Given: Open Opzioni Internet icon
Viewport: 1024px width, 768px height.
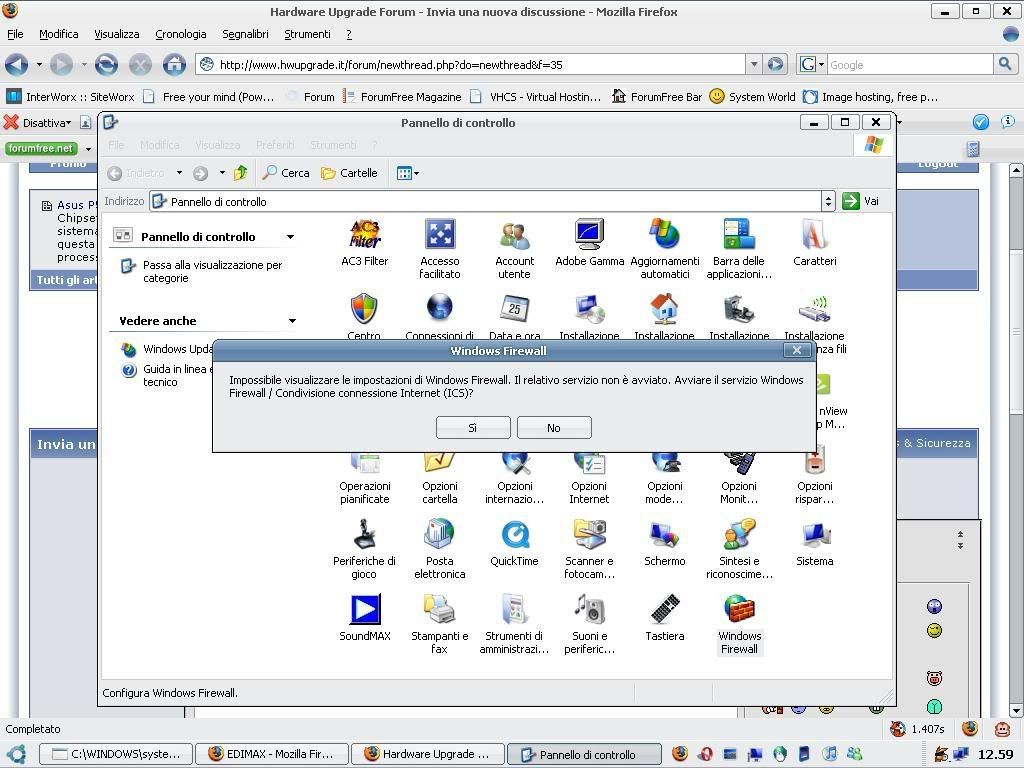Looking at the screenshot, I should pos(589,480).
